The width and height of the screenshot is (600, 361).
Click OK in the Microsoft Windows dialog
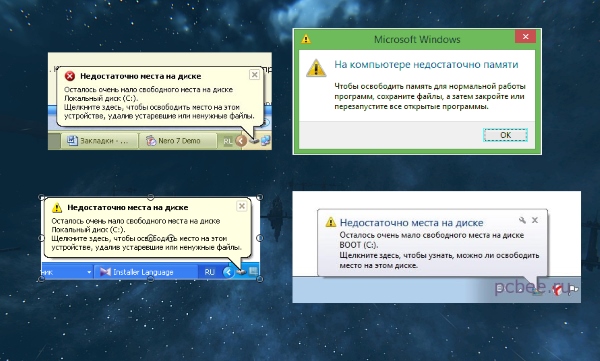505,135
